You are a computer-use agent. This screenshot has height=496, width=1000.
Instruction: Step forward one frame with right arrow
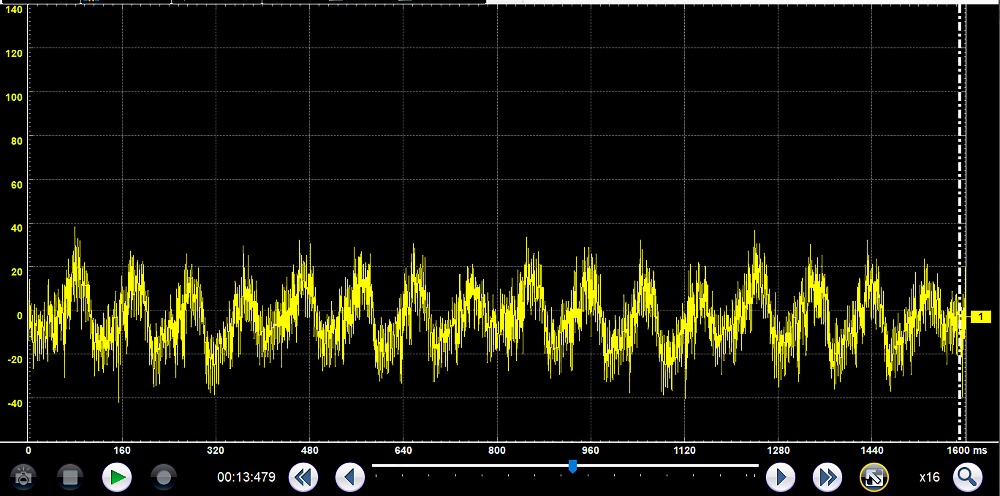click(779, 477)
